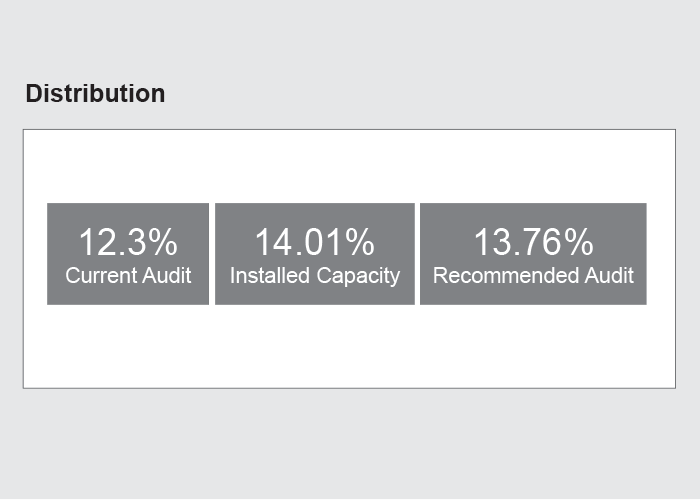
Task: Click the gap between Current Audit and Installed Capacity
Action: (x=212, y=254)
